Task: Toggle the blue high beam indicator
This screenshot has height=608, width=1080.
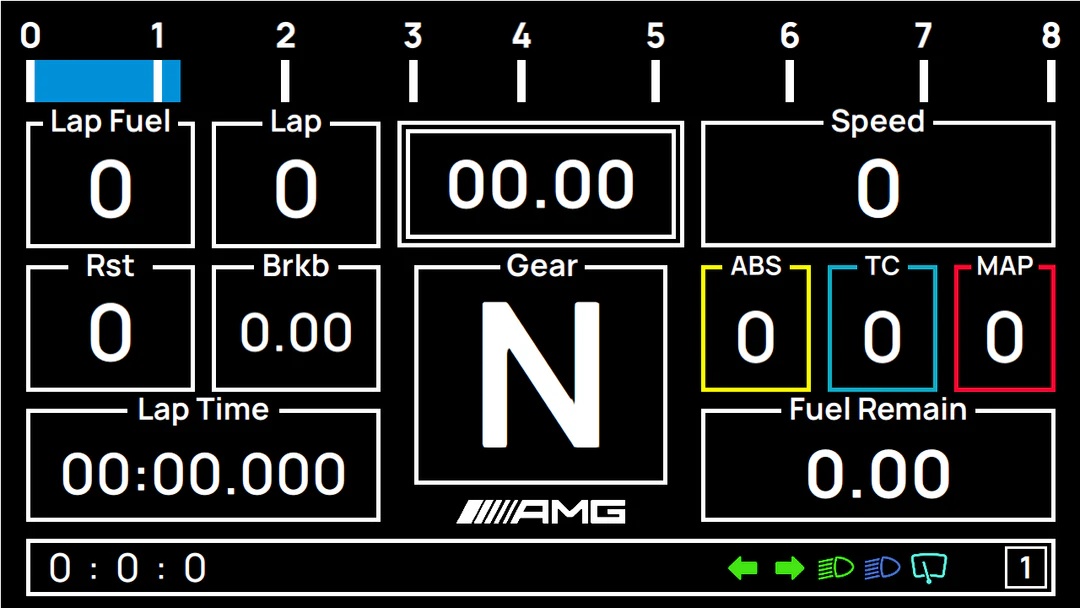Action: pos(882,569)
